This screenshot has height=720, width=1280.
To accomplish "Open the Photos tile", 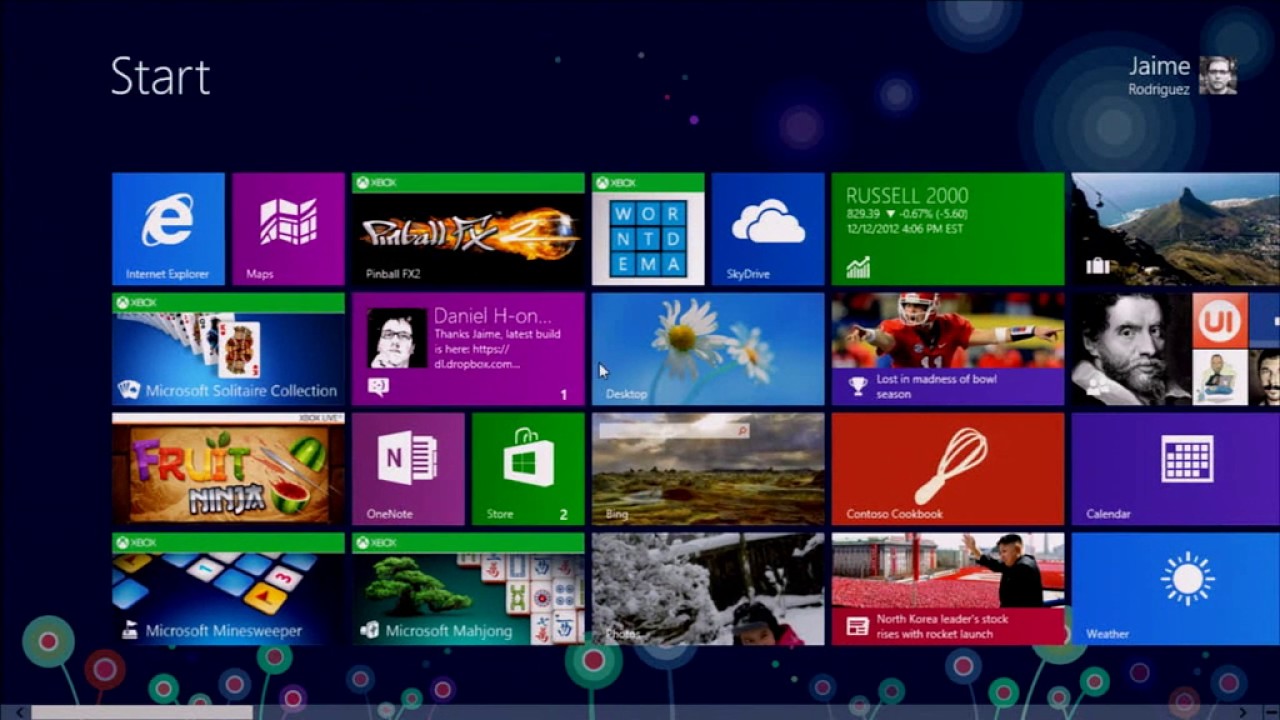I will coord(708,589).
